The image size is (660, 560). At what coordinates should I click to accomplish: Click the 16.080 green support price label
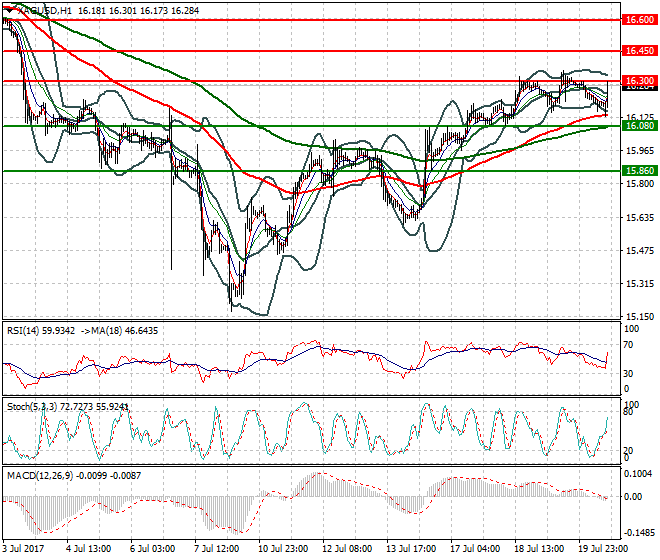point(639,126)
